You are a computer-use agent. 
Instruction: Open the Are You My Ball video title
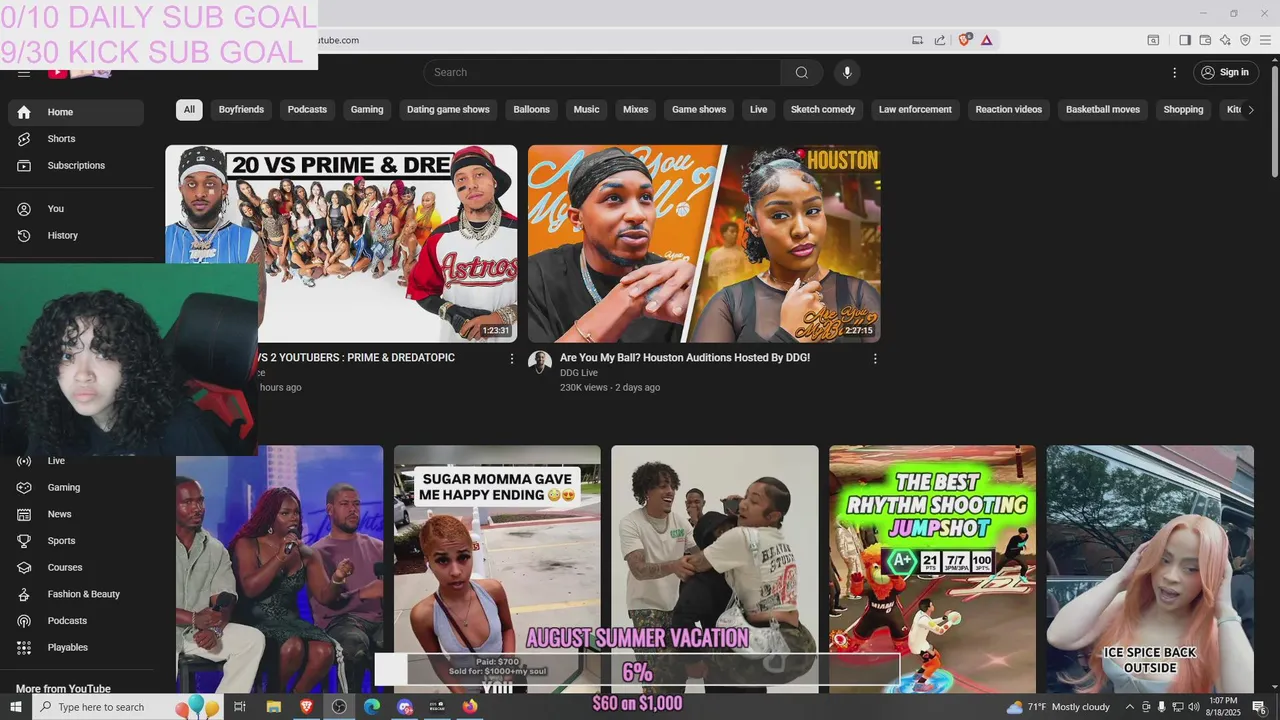(685, 358)
